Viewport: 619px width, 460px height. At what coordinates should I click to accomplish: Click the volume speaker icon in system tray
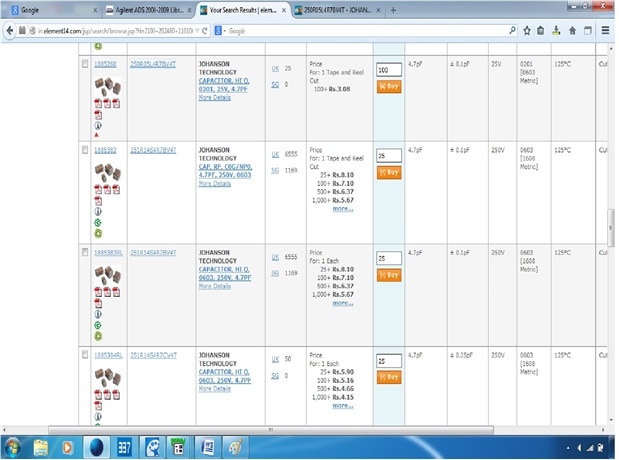(580, 448)
